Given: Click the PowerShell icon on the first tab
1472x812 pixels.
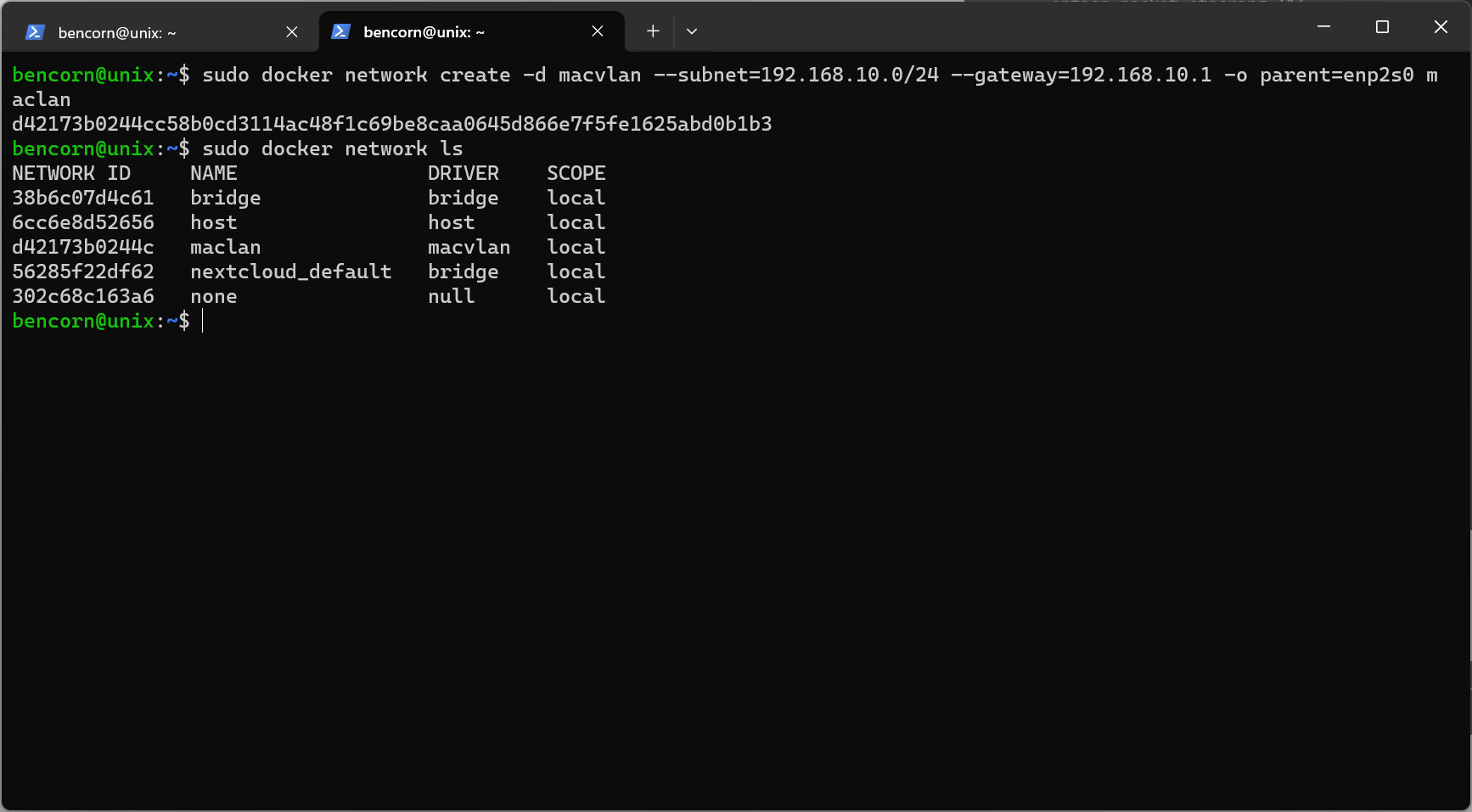Looking at the screenshot, I should click(x=33, y=31).
